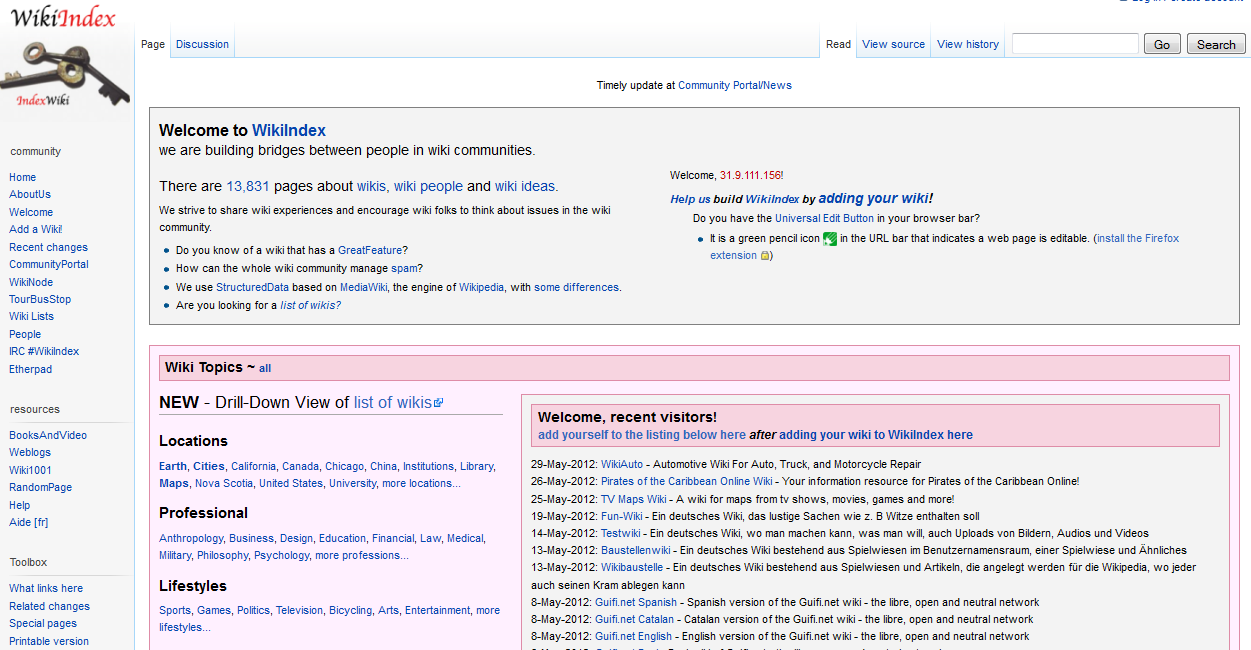Open Printable version in Toolbox

coord(49,641)
